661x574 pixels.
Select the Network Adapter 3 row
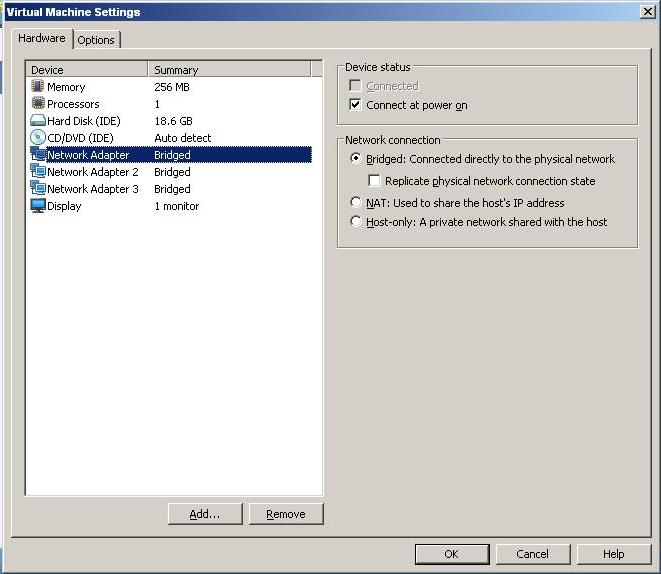pos(171,189)
